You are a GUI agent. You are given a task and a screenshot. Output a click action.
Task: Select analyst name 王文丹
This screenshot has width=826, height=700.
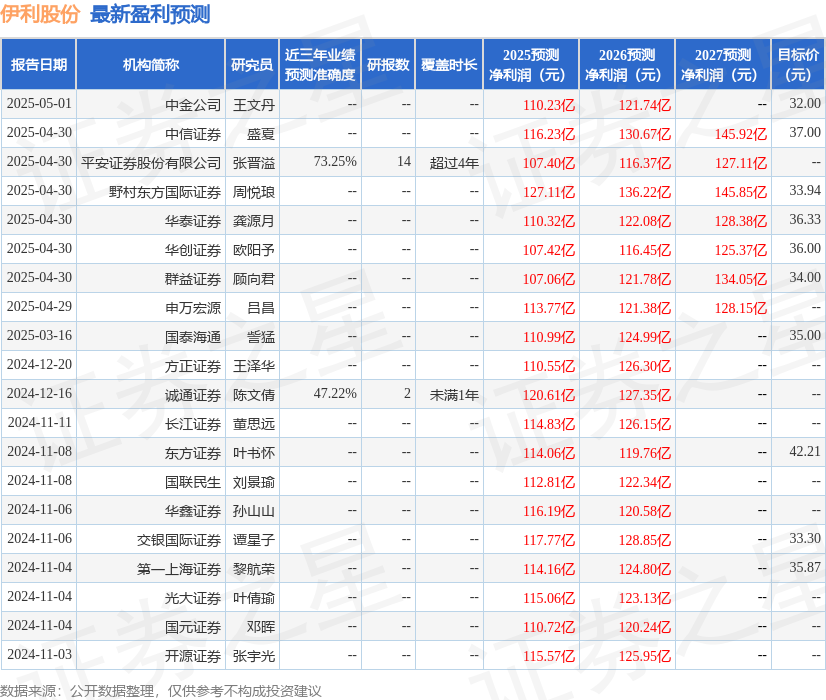tap(254, 104)
